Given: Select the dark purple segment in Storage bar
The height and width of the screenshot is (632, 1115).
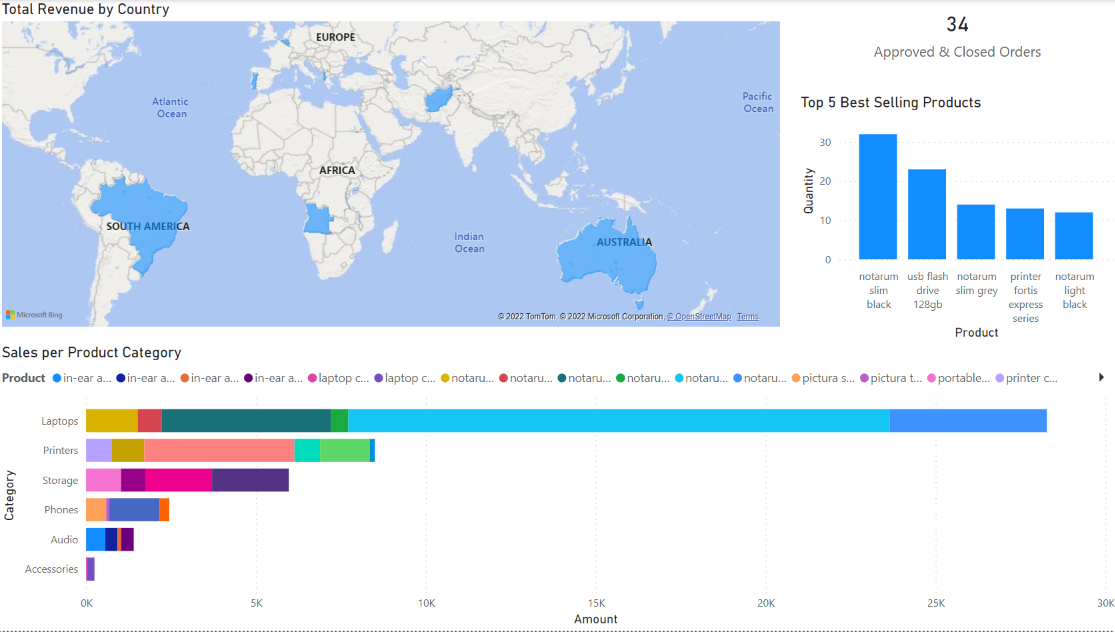Looking at the screenshot, I should (250, 481).
